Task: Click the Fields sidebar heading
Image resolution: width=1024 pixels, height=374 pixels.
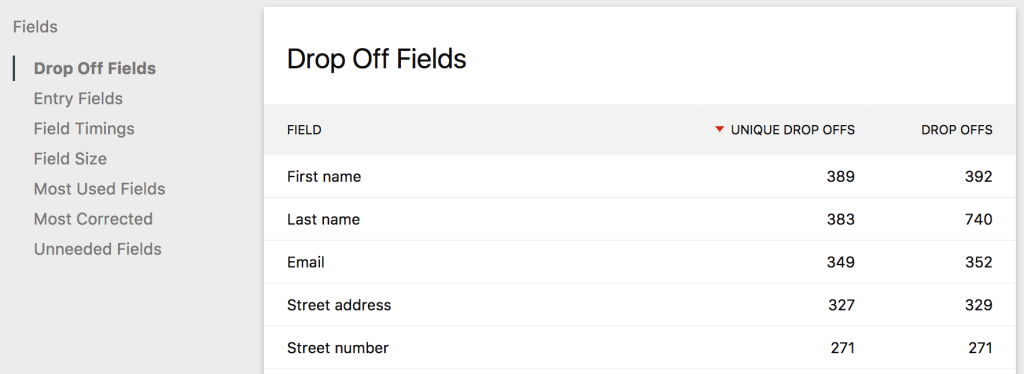Action: tap(35, 27)
